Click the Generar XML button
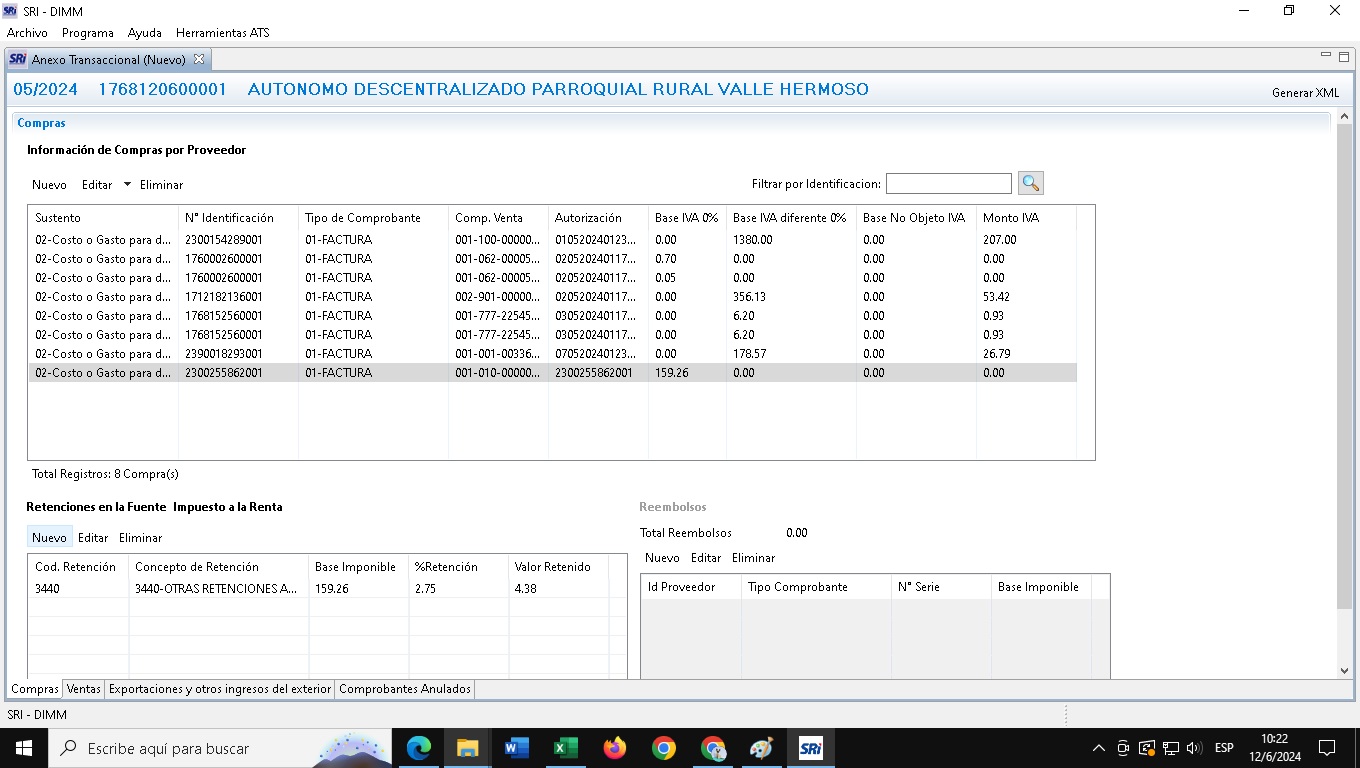This screenshot has width=1360, height=768. 1305,93
